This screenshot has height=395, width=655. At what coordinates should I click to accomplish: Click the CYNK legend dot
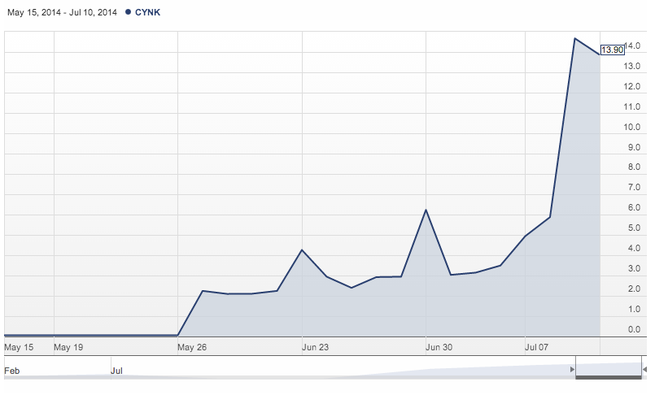128,12
